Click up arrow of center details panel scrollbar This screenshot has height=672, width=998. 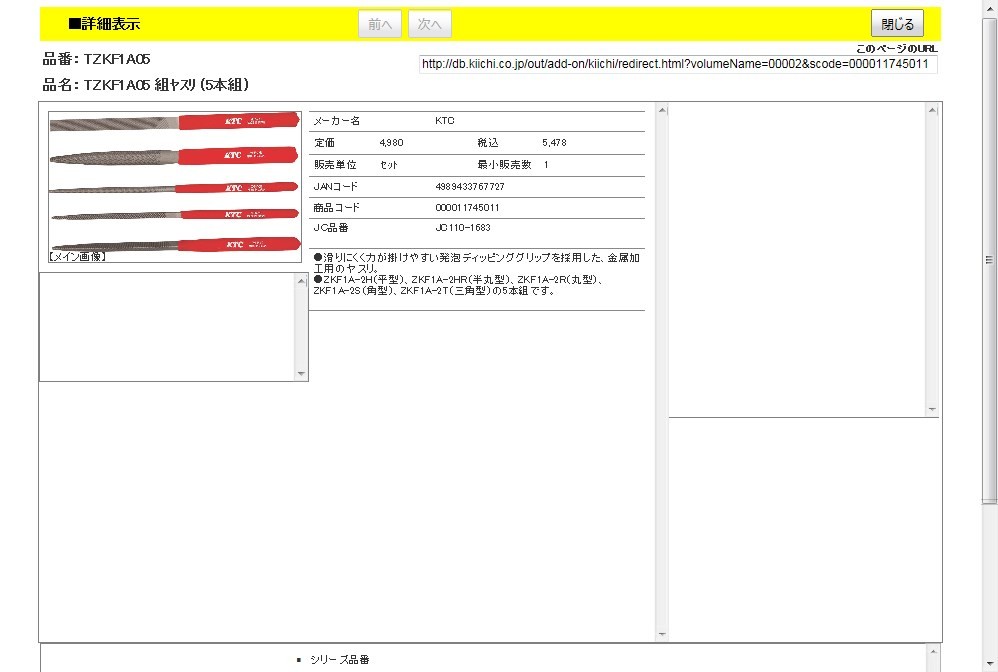pos(662,110)
